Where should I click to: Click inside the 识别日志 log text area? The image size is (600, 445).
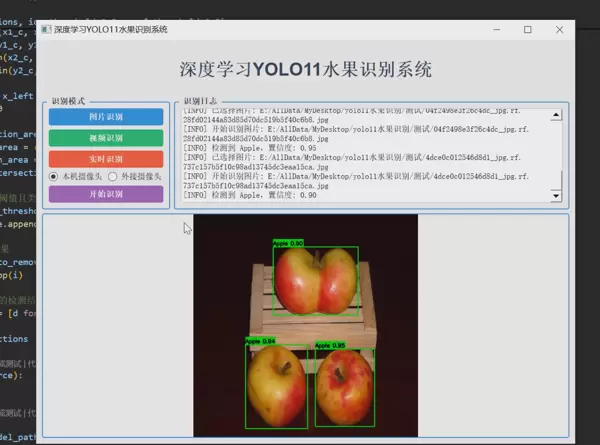(x=360, y=156)
